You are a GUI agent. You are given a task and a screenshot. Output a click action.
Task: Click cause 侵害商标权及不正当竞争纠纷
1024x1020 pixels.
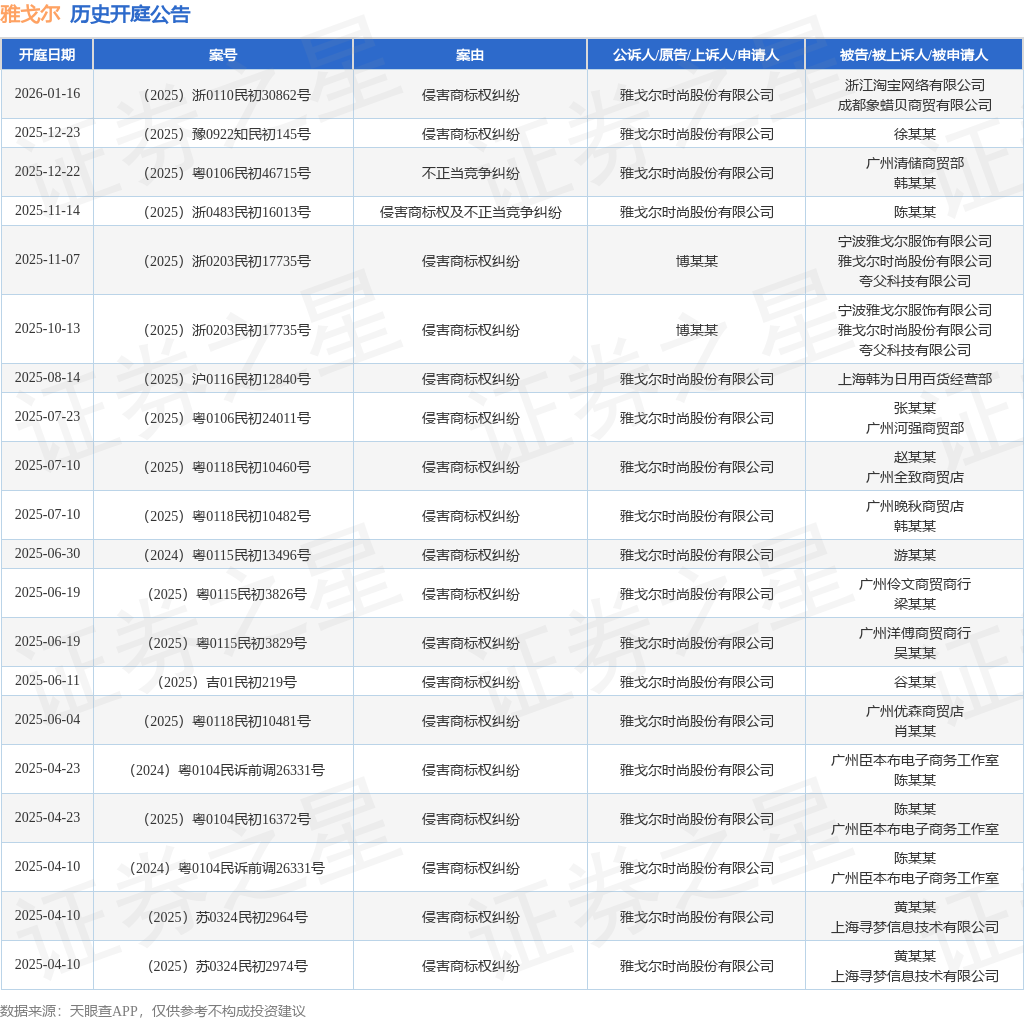pos(470,213)
